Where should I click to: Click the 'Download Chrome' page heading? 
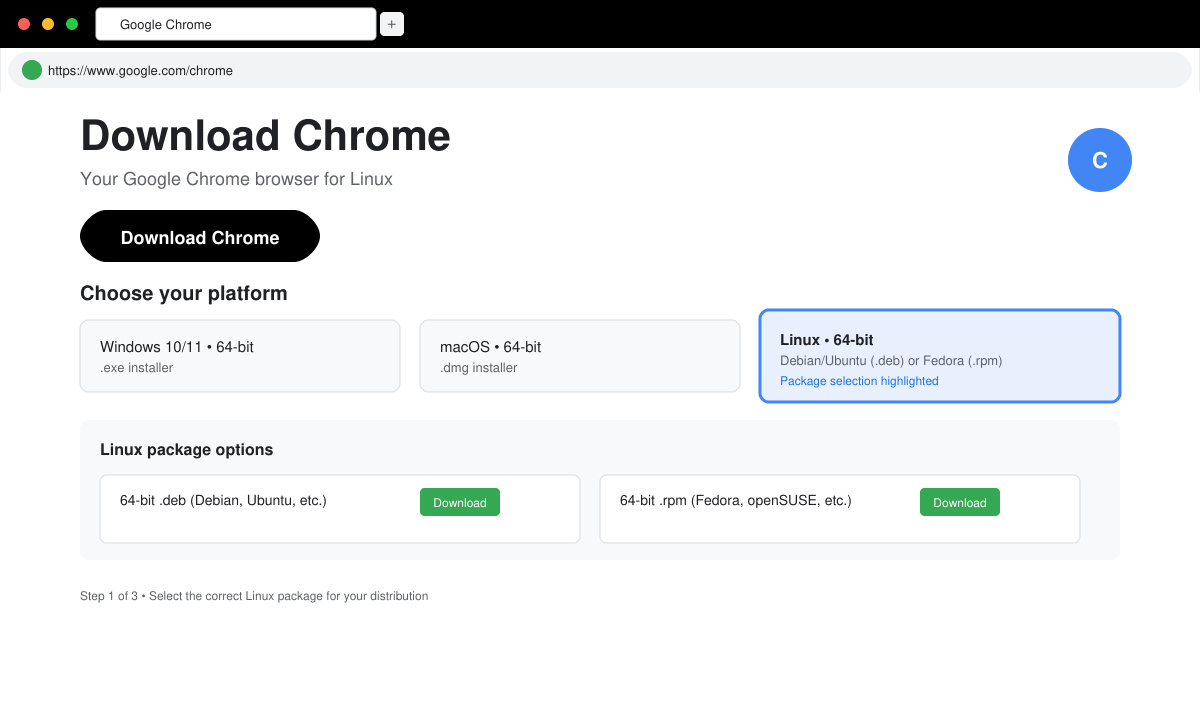(265, 136)
